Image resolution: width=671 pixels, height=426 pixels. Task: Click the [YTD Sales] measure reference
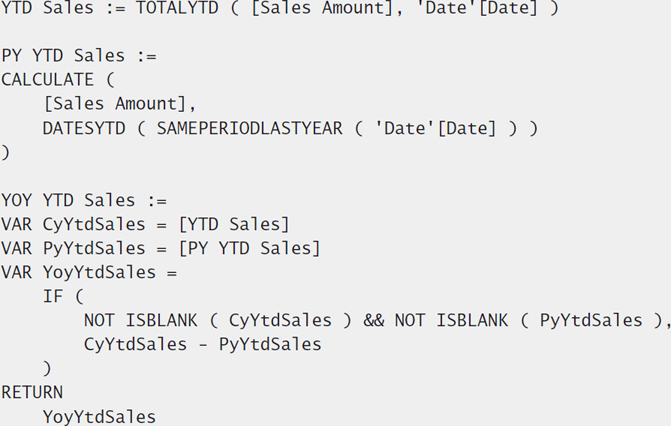(234, 225)
